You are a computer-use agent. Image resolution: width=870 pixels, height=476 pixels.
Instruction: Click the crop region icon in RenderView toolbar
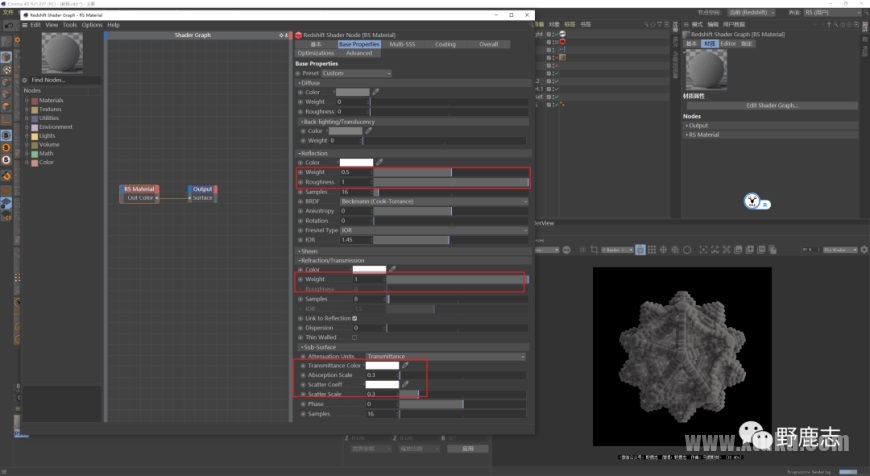594,250
